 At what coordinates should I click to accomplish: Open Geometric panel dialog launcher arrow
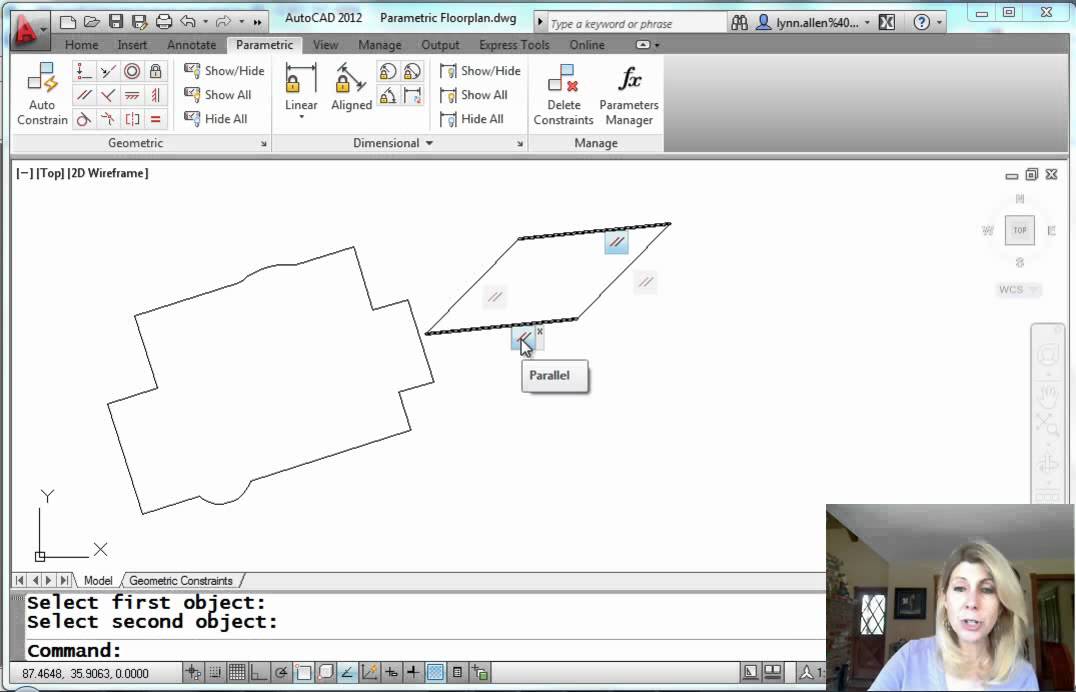(x=264, y=144)
